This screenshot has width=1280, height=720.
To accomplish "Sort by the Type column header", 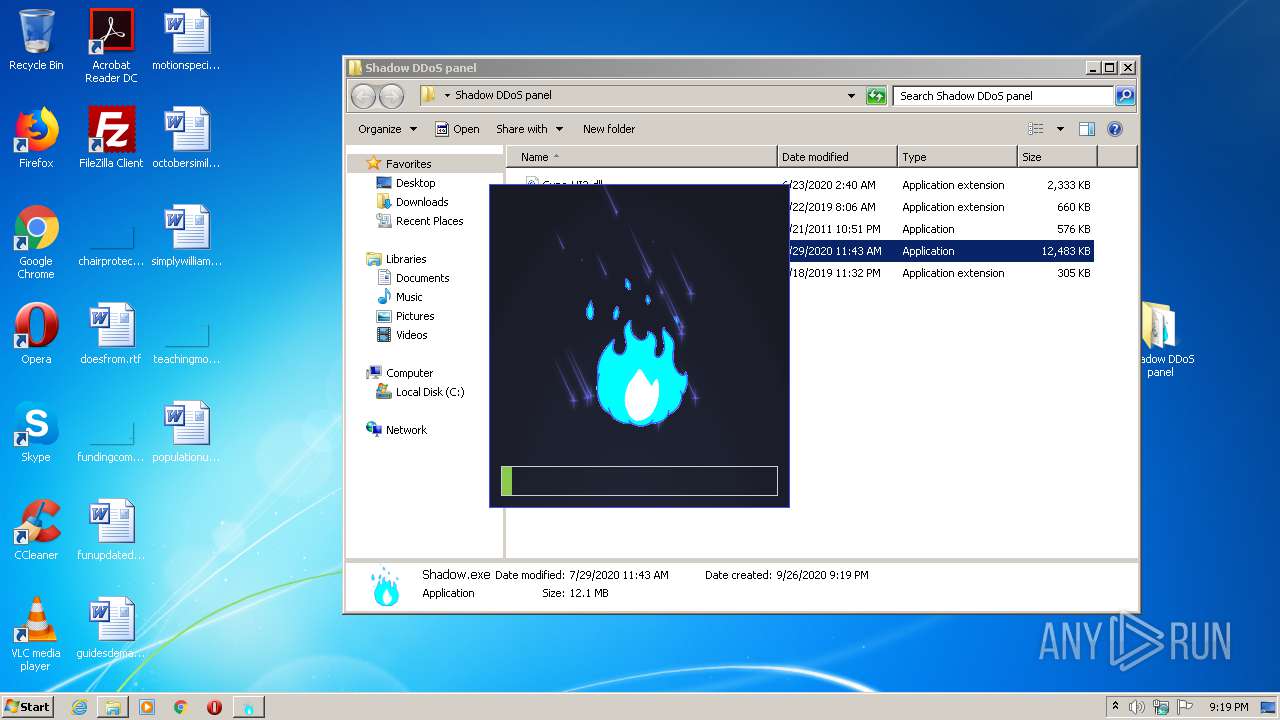I will (957, 157).
